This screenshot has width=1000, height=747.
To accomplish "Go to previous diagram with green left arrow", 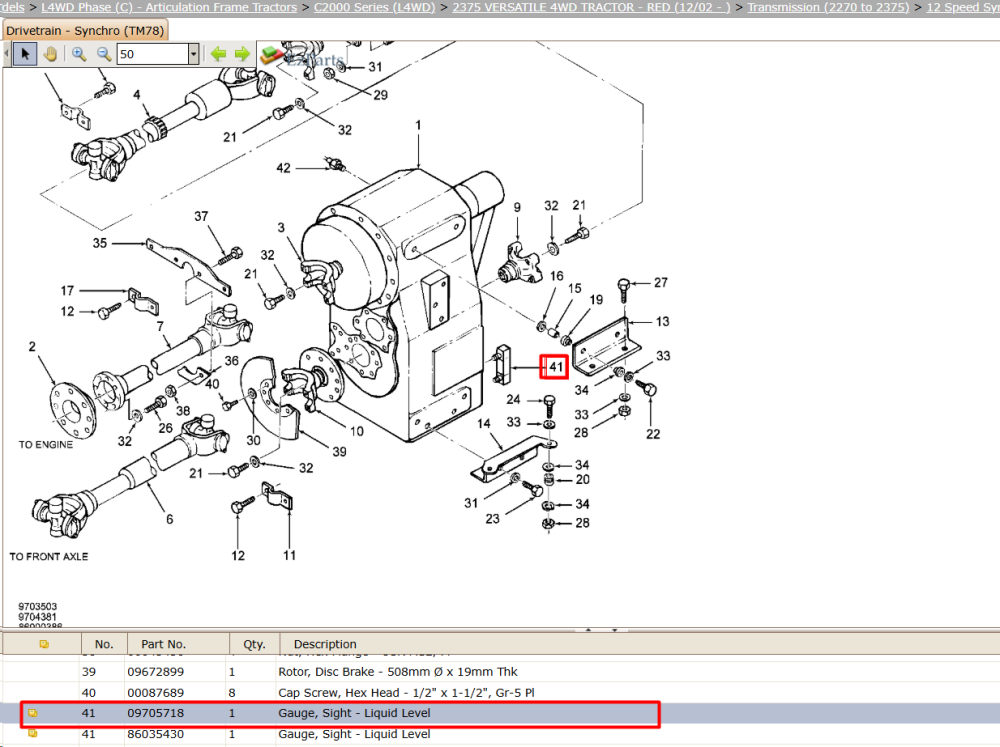I will point(218,54).
